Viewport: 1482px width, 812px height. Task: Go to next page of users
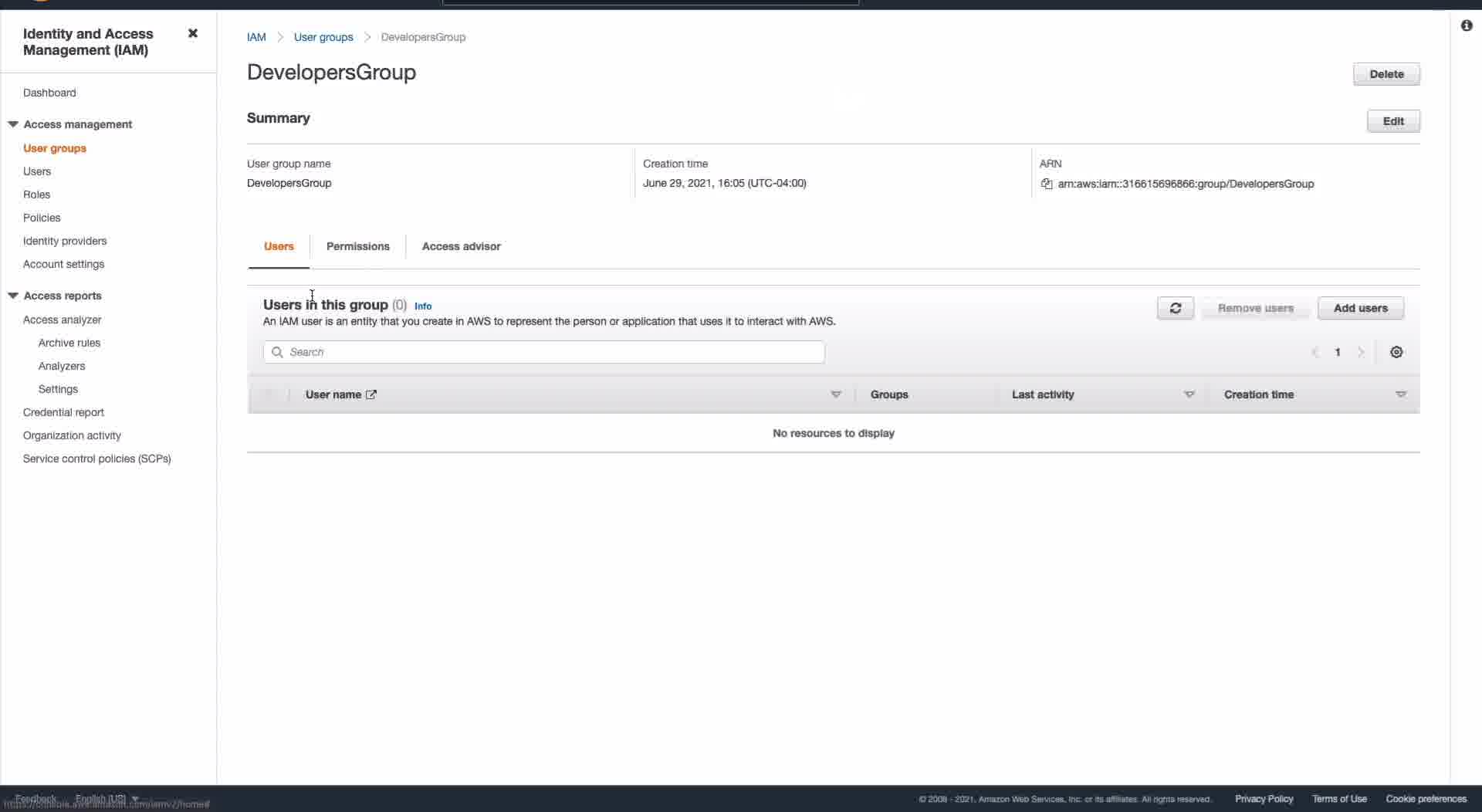pos(1361,352)
